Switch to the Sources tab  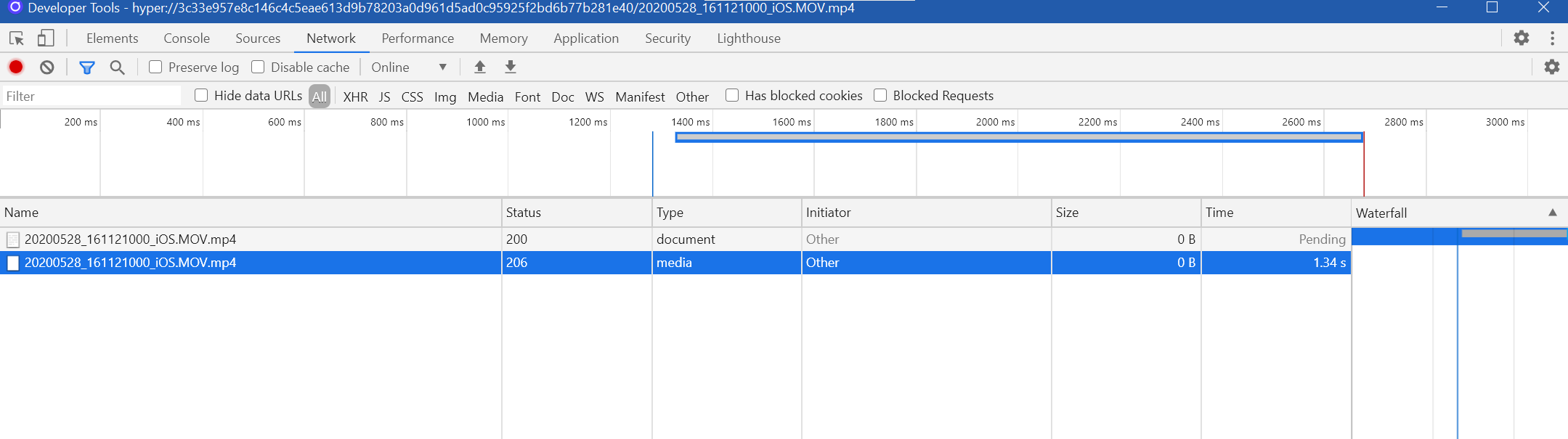(258, 38)
